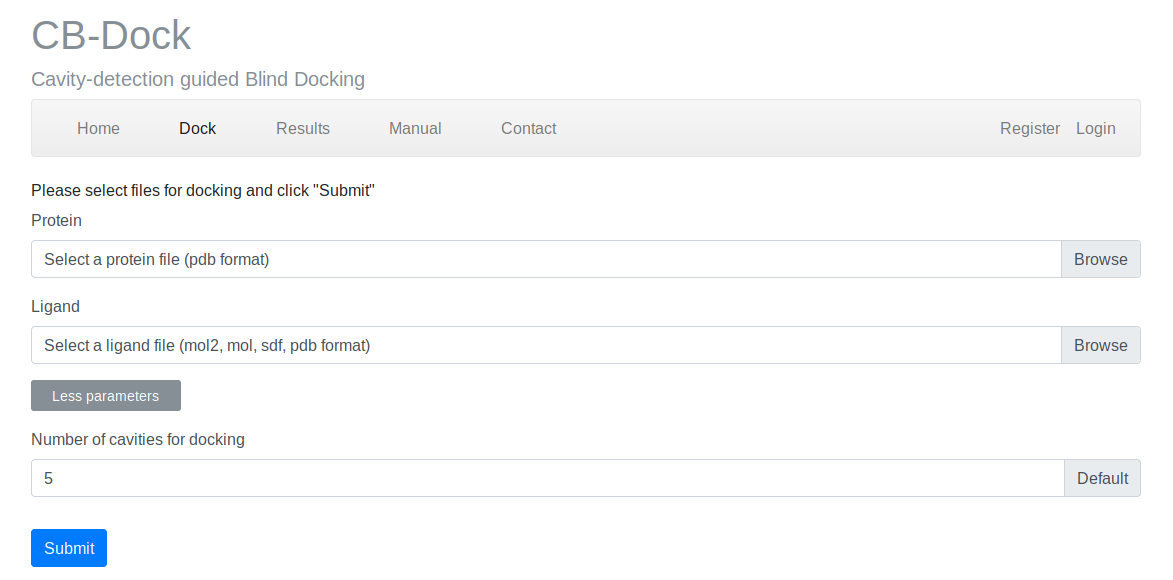Browse for a protein pdb file
Viewport: 1173px width, 580px height.
[1100, 259]
